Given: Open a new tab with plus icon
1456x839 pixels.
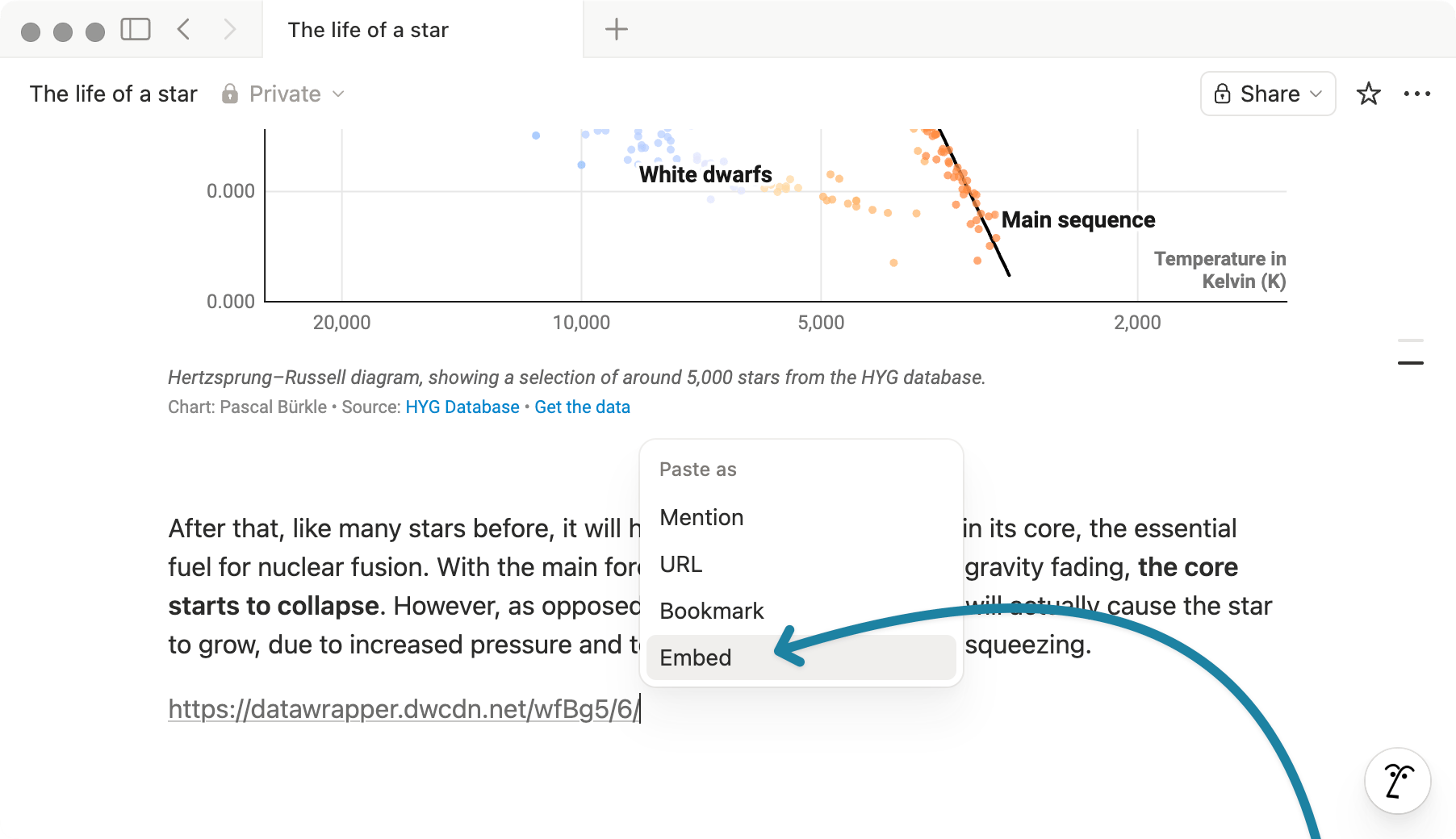Looking at the screenshot, I should tap(616, 30).
